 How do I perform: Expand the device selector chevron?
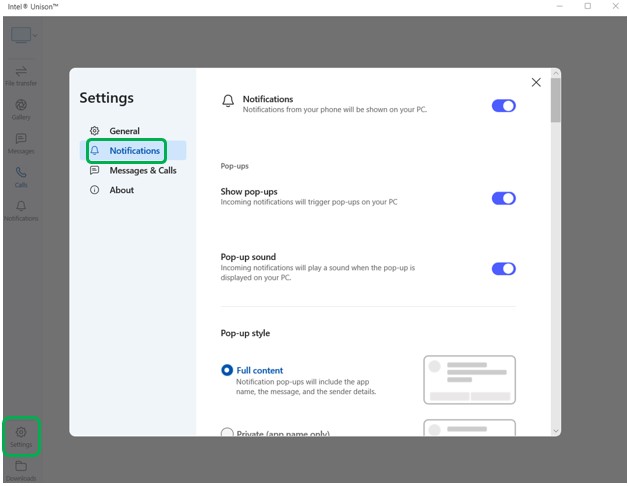point(35,35)
